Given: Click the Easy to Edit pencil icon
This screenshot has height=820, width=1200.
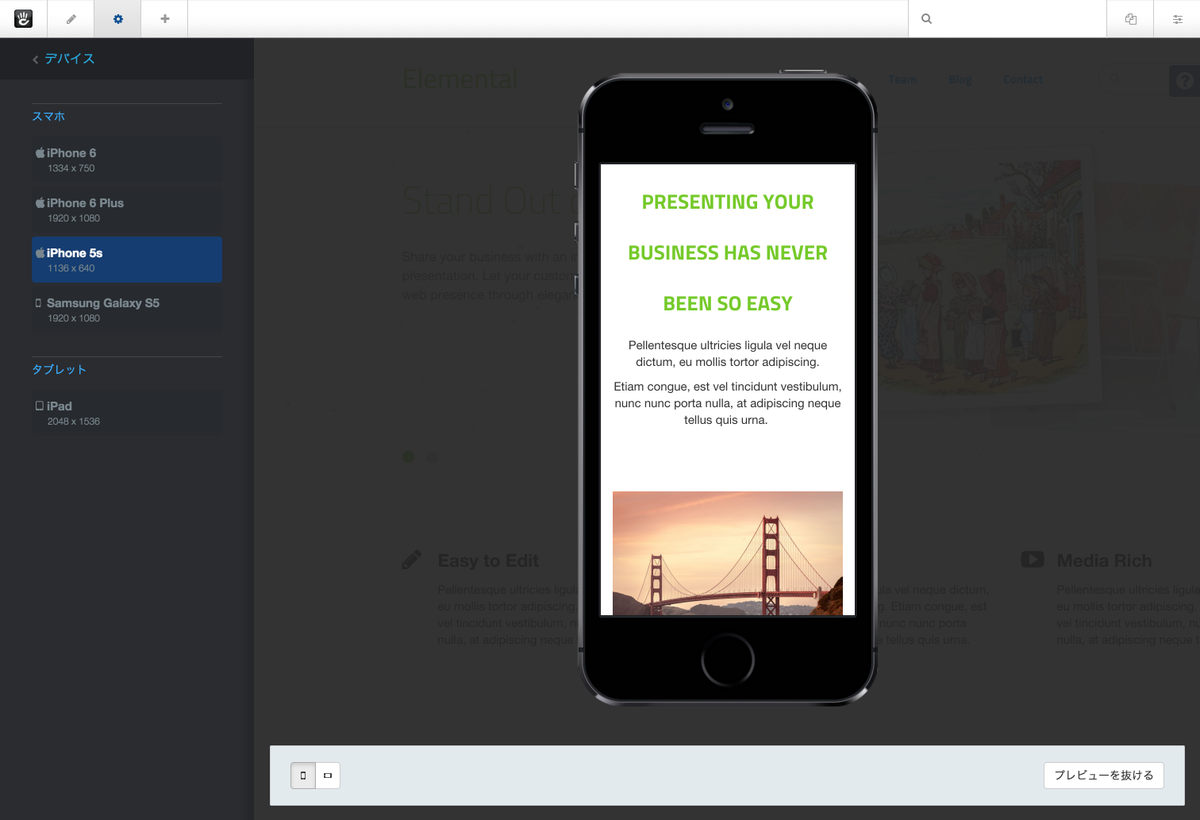Looking at the screenshot, I should [x=411, y=560].
